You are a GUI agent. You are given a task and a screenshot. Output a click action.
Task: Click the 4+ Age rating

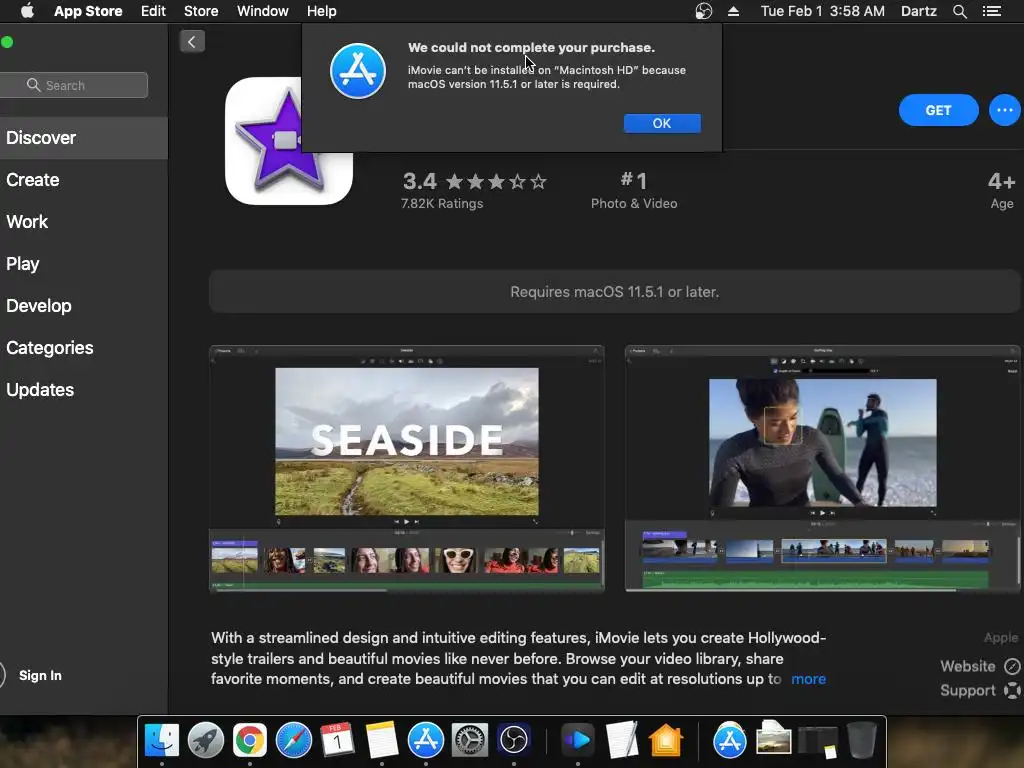click(1001, 190)
